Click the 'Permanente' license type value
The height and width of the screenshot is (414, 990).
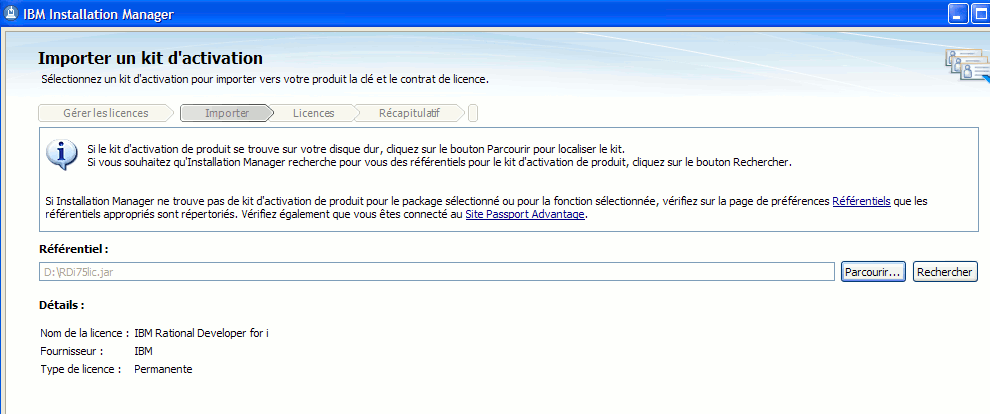pyautogui.click(x=163, y=369)
